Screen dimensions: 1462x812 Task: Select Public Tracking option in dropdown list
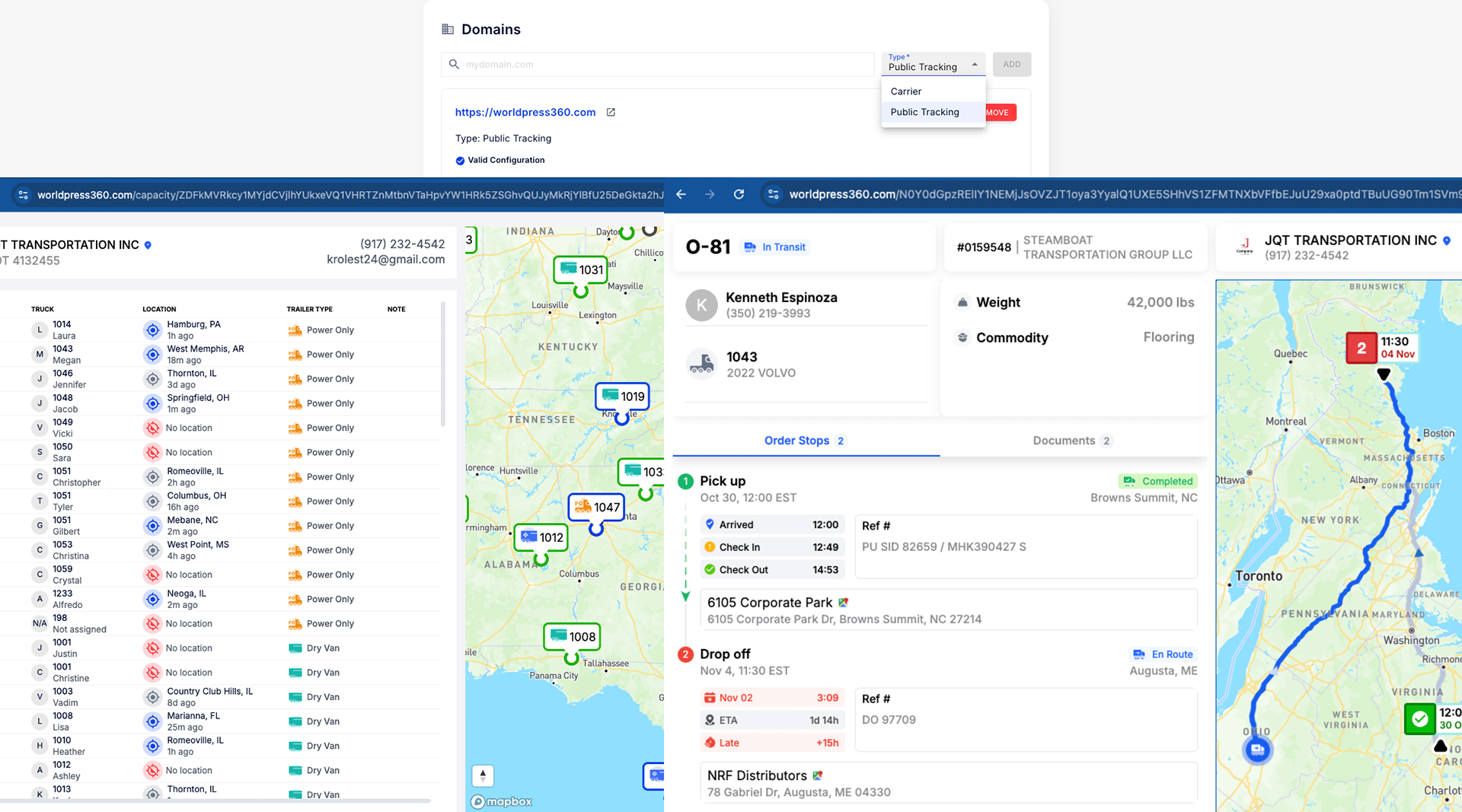click(924, 112)
